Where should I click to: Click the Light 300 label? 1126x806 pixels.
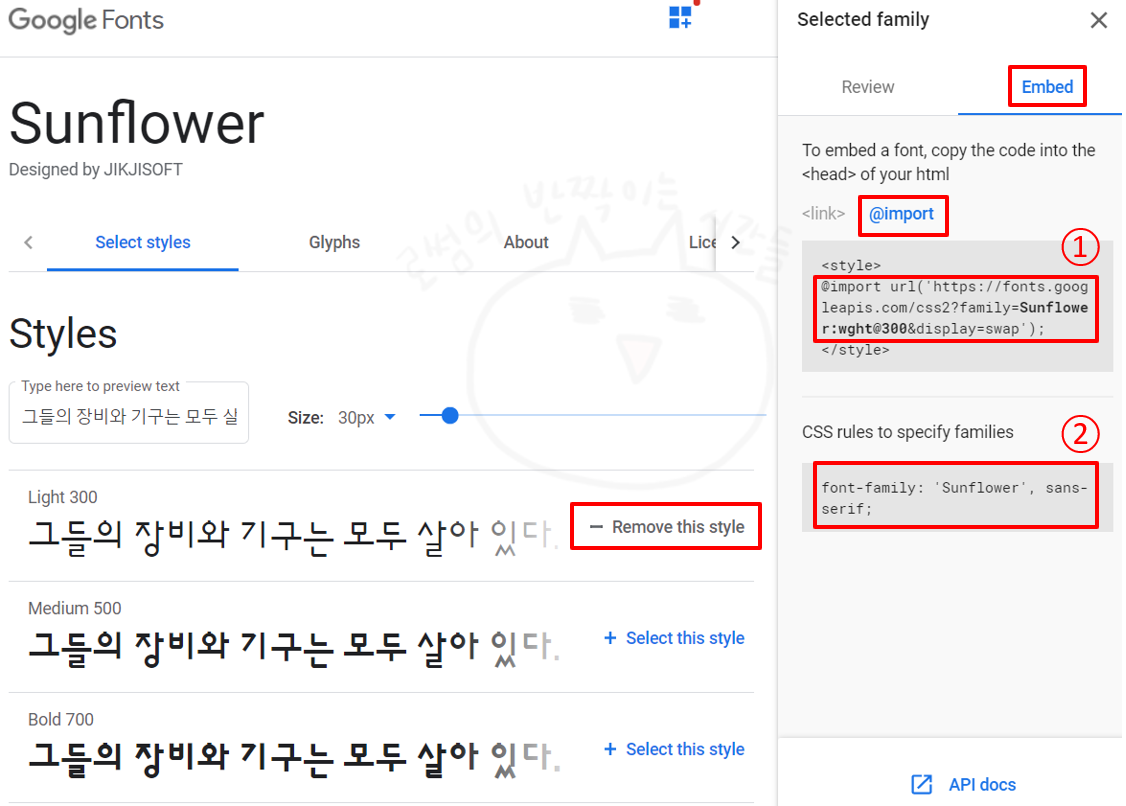click(62, 497)
